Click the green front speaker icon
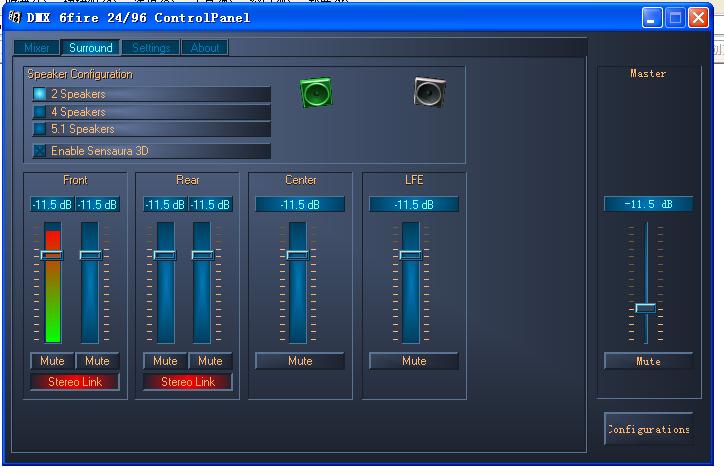Screen dimensions: 724x474 316,92
